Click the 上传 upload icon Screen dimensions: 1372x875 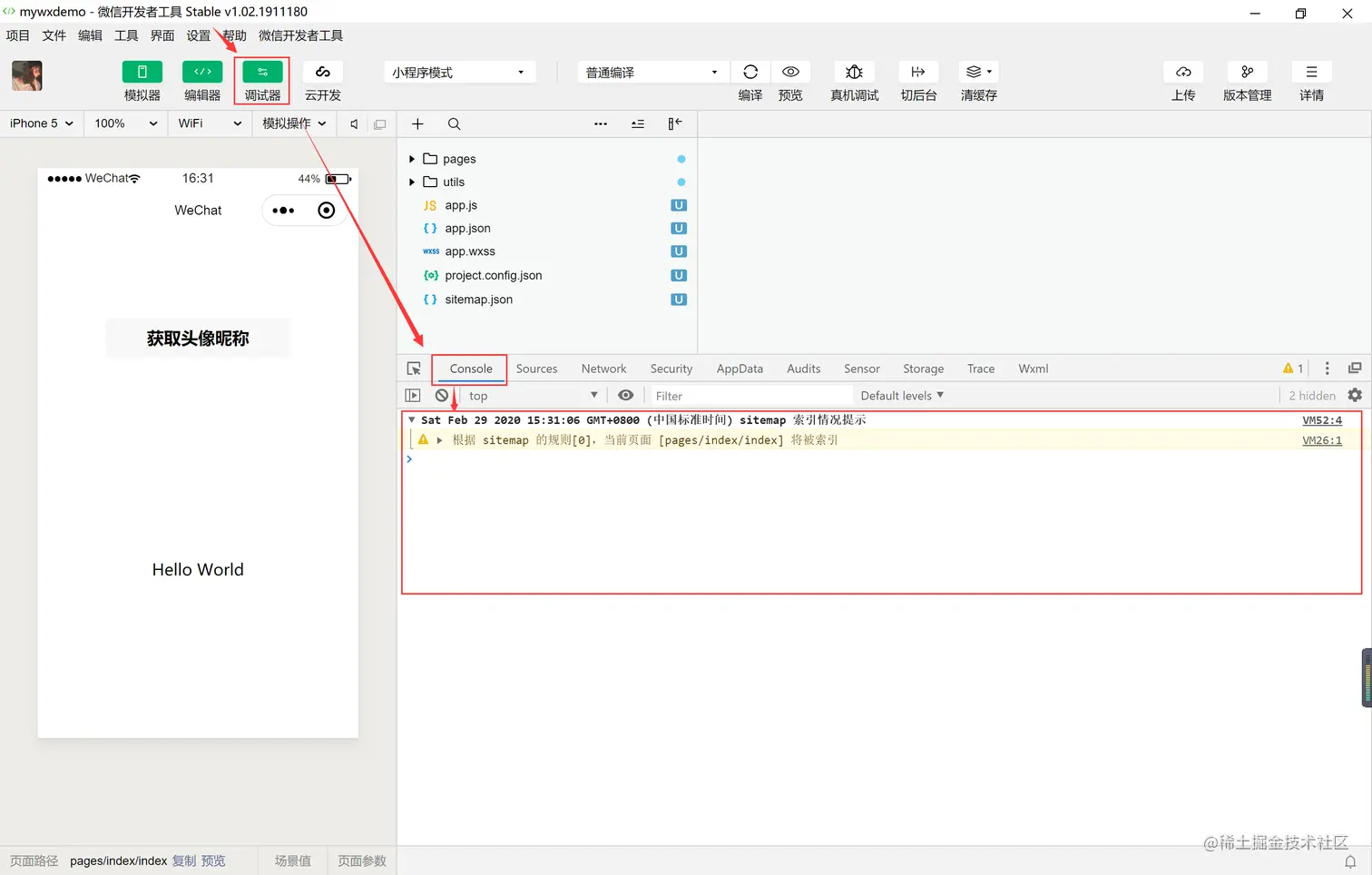[x=1183, y=72]
